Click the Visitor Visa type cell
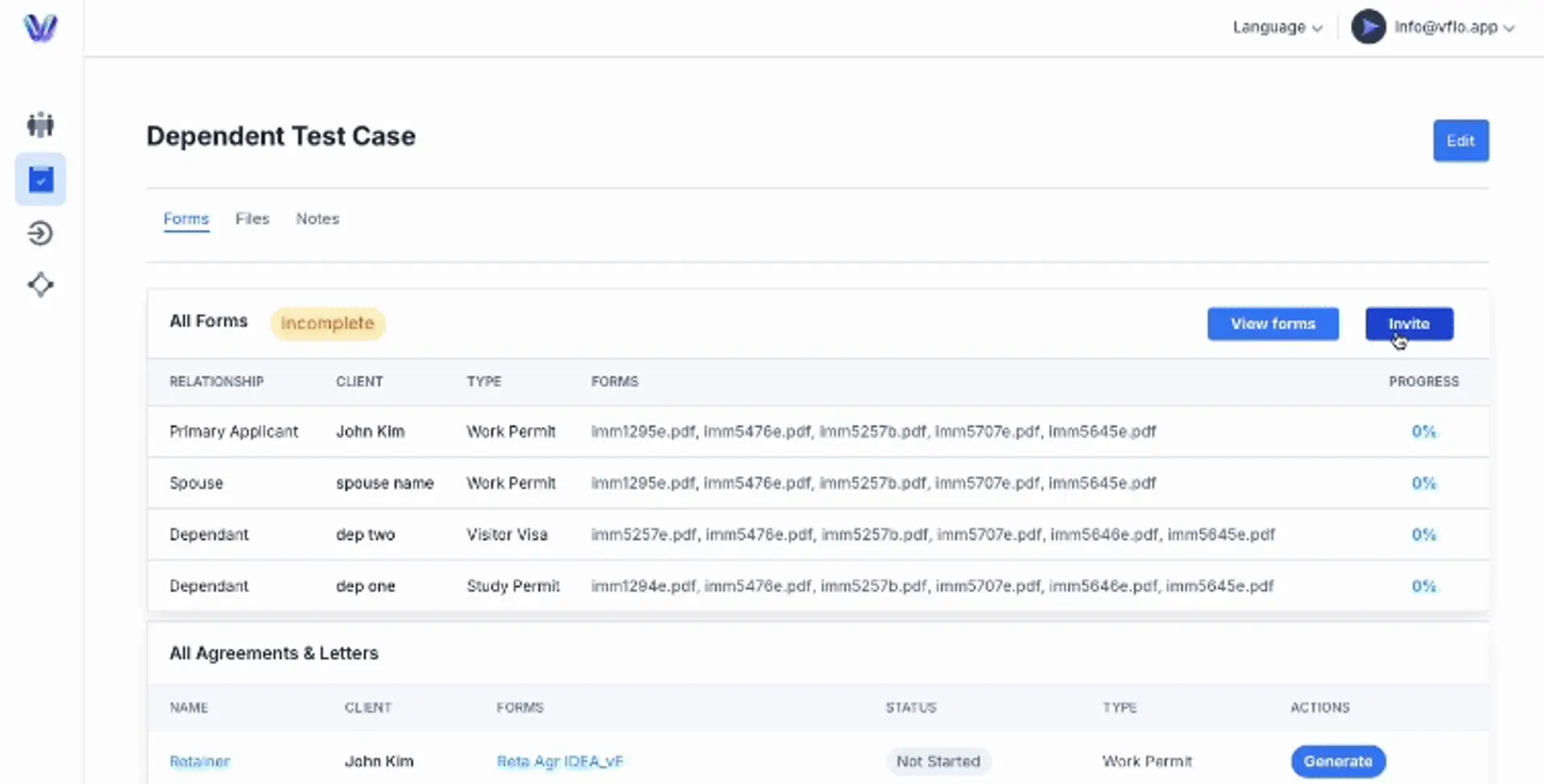Screen dimensions: 1544x784 (507, 535)
